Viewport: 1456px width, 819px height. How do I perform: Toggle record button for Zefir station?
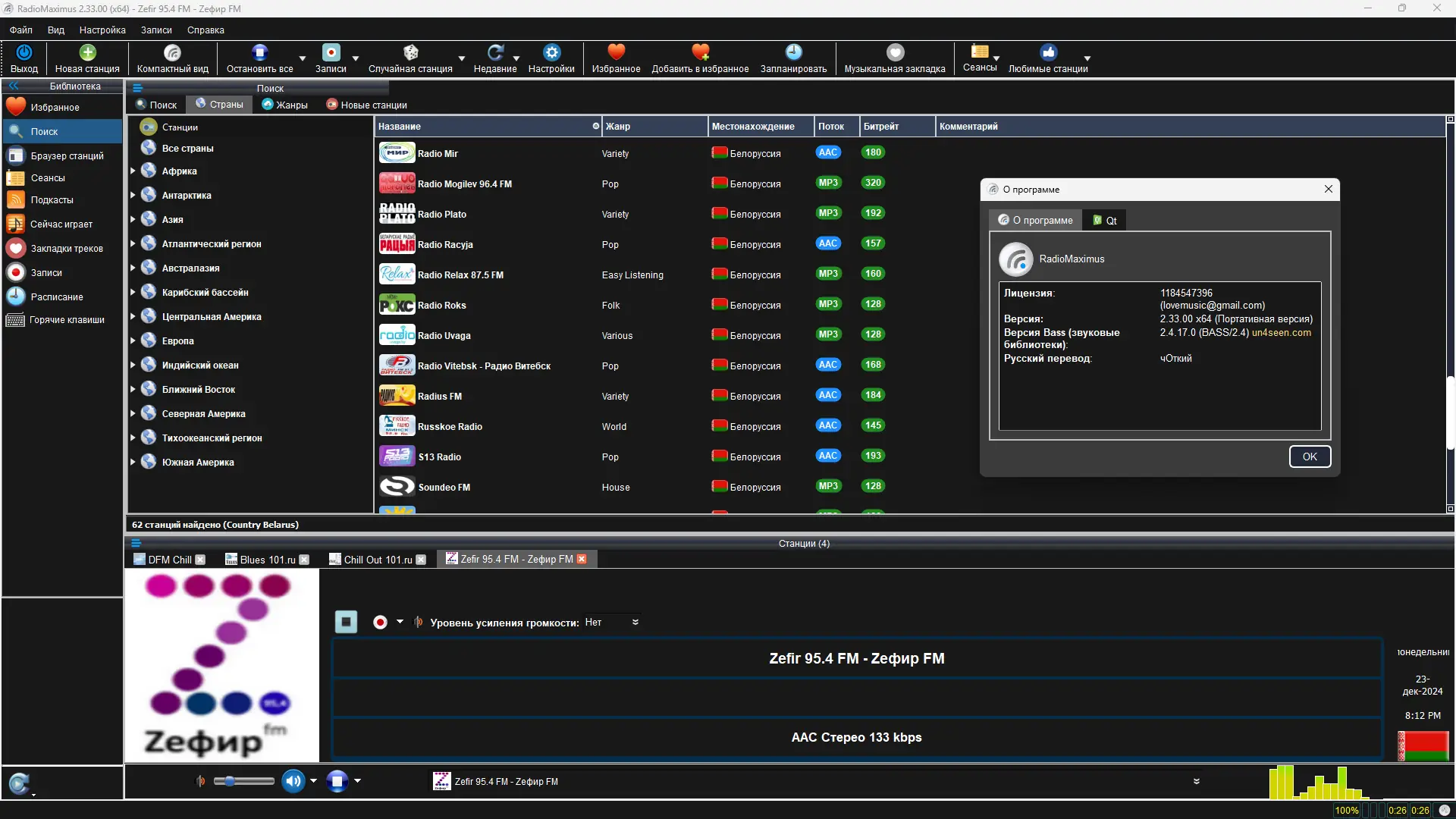[x=380, y=622]
